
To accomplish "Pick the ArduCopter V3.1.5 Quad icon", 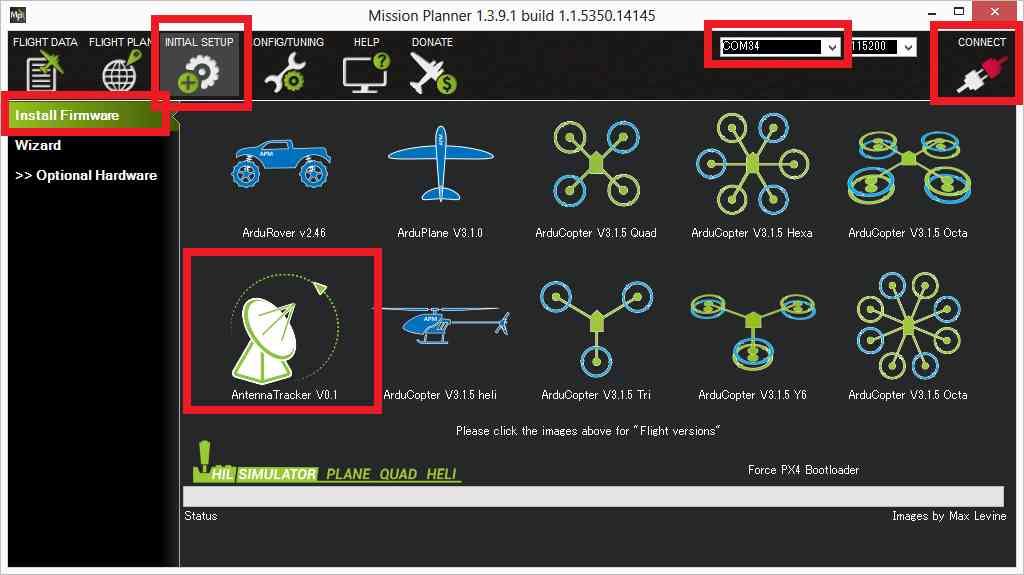I will pos(596,162).
